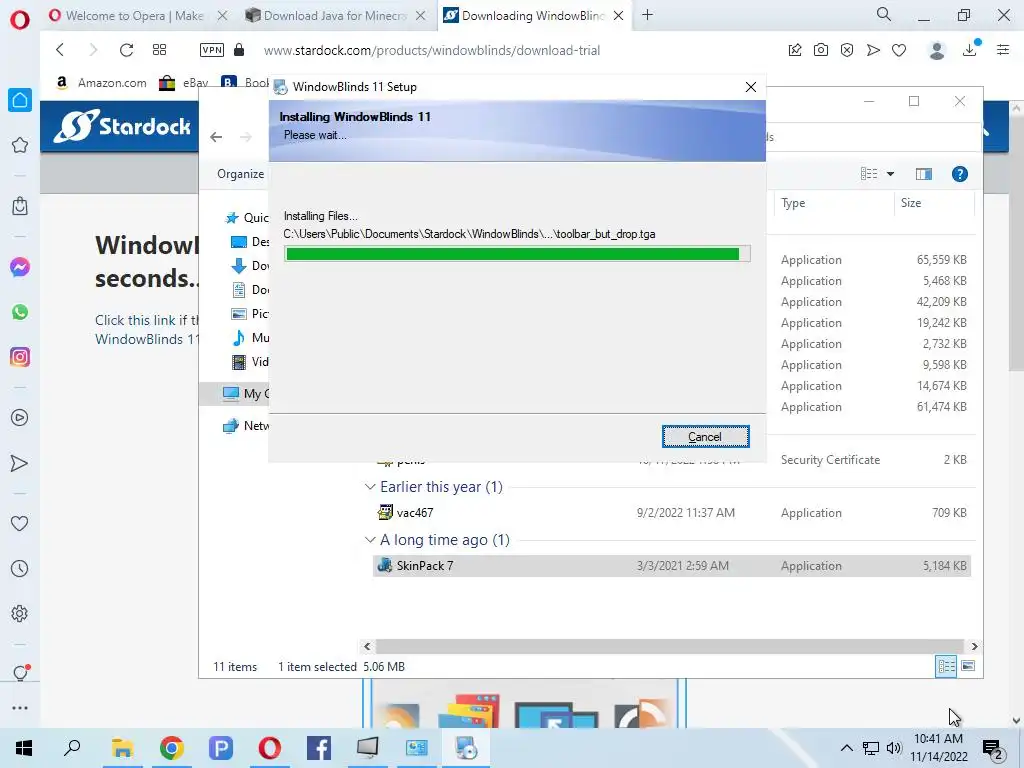Click the horizontal scrollbar in Explorer
1024x768 pixels.
tap(669, 646)
